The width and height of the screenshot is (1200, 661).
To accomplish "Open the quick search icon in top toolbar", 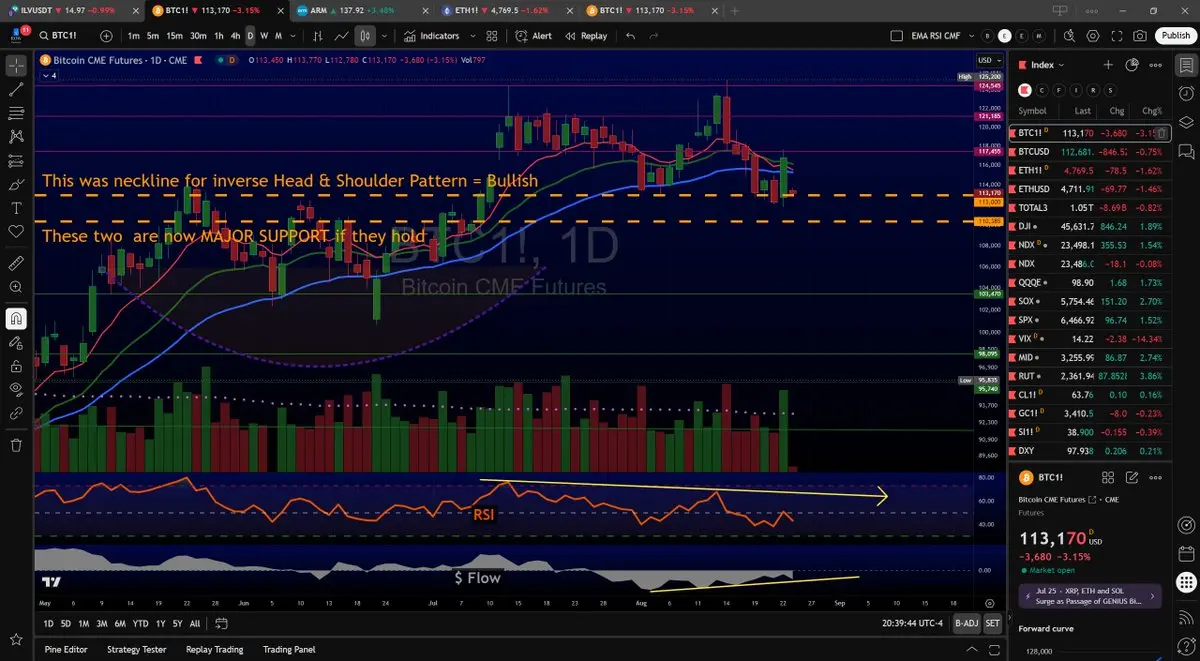I will pos(1068,36).
